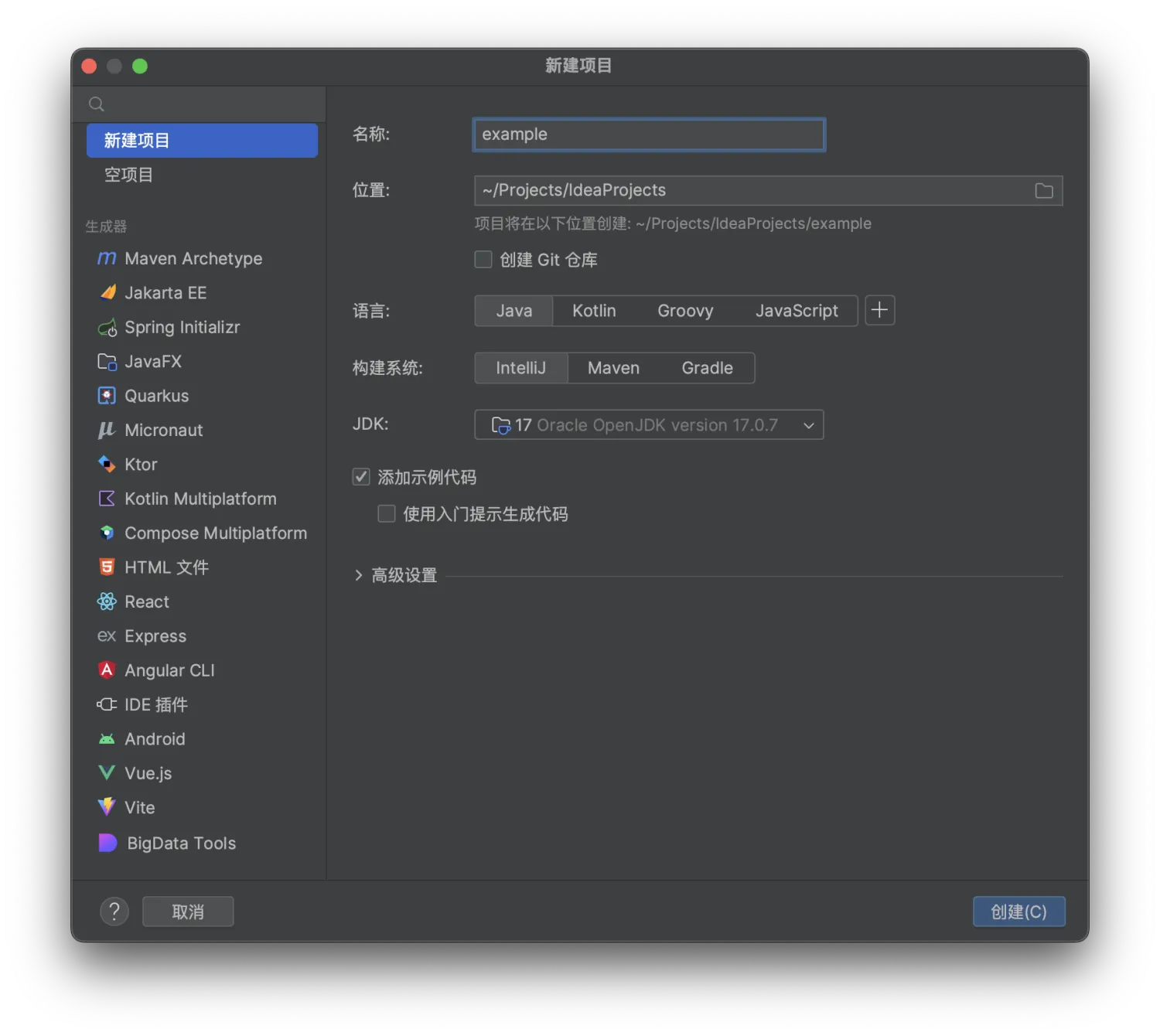Click the Android robot icon
Screen dimensions: 1160x1036
tap(107, 739)
